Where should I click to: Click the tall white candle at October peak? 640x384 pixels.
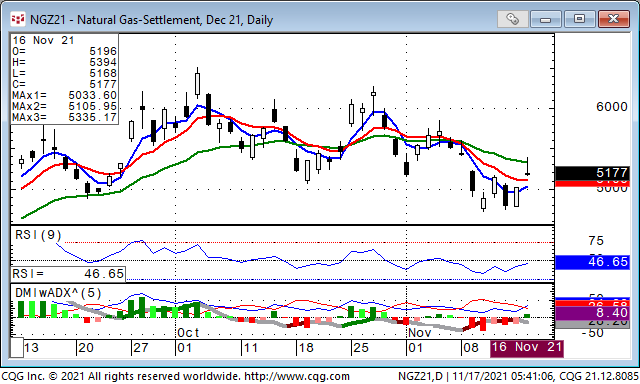198,84
